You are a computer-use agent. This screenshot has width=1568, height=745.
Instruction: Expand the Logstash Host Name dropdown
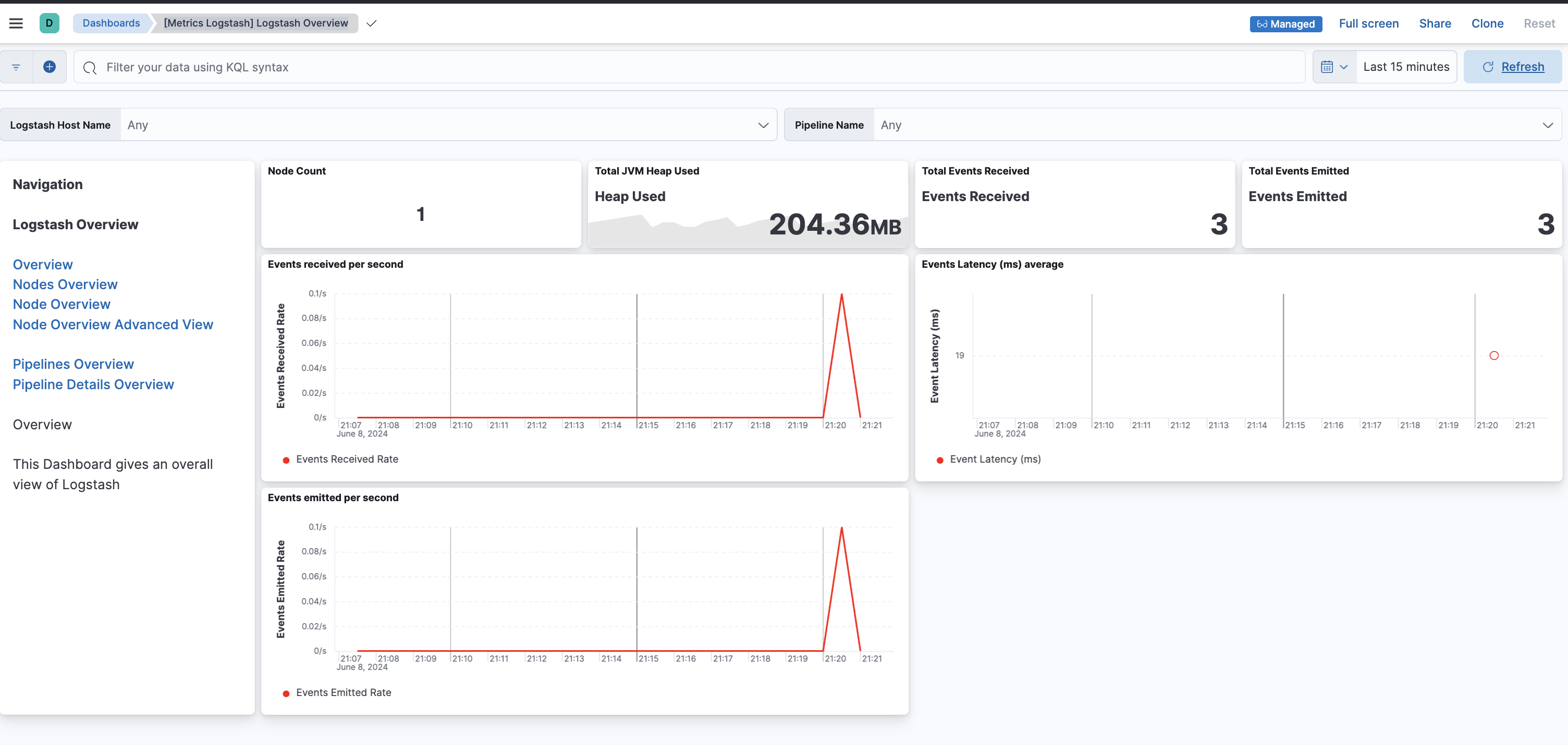point(763,125)
